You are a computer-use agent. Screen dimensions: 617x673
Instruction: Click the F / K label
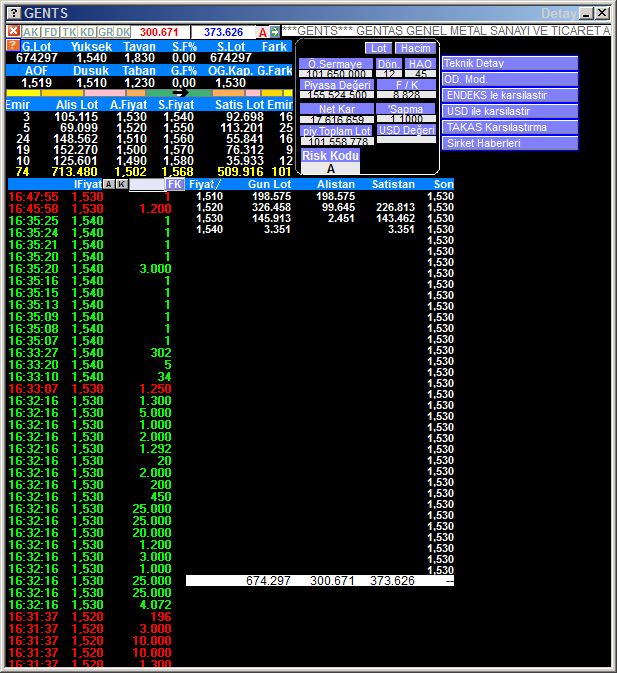(406, 85)
